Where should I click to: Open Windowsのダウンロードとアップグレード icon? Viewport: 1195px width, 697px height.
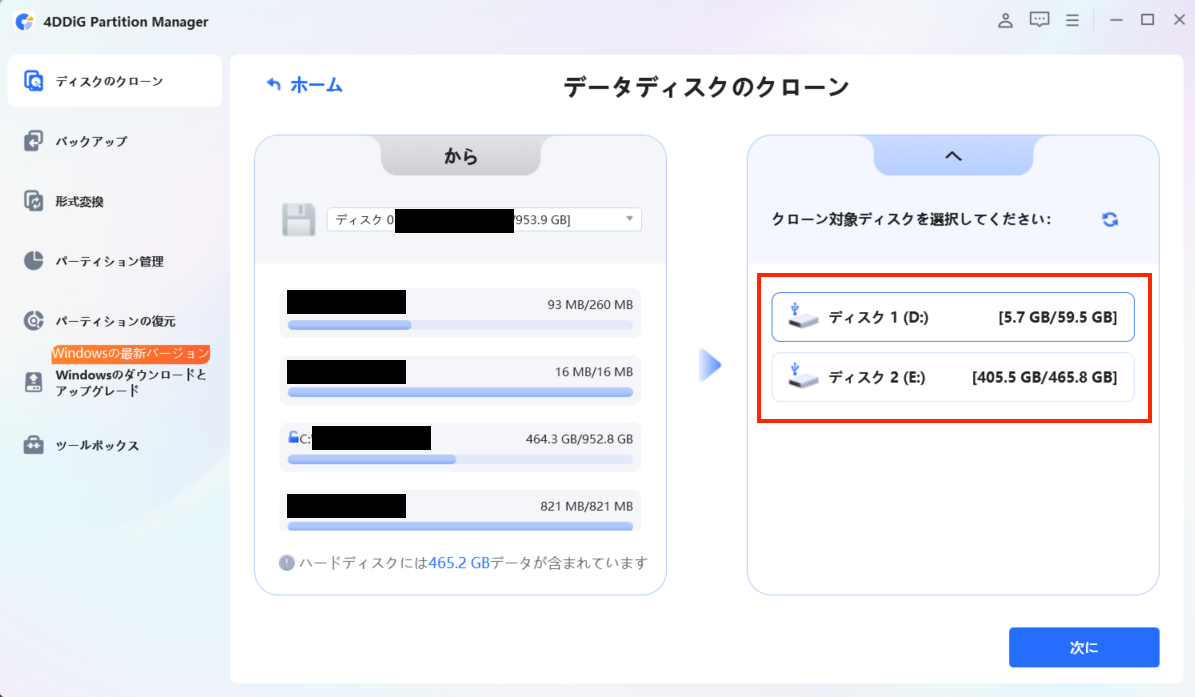(x=34, y=382)
